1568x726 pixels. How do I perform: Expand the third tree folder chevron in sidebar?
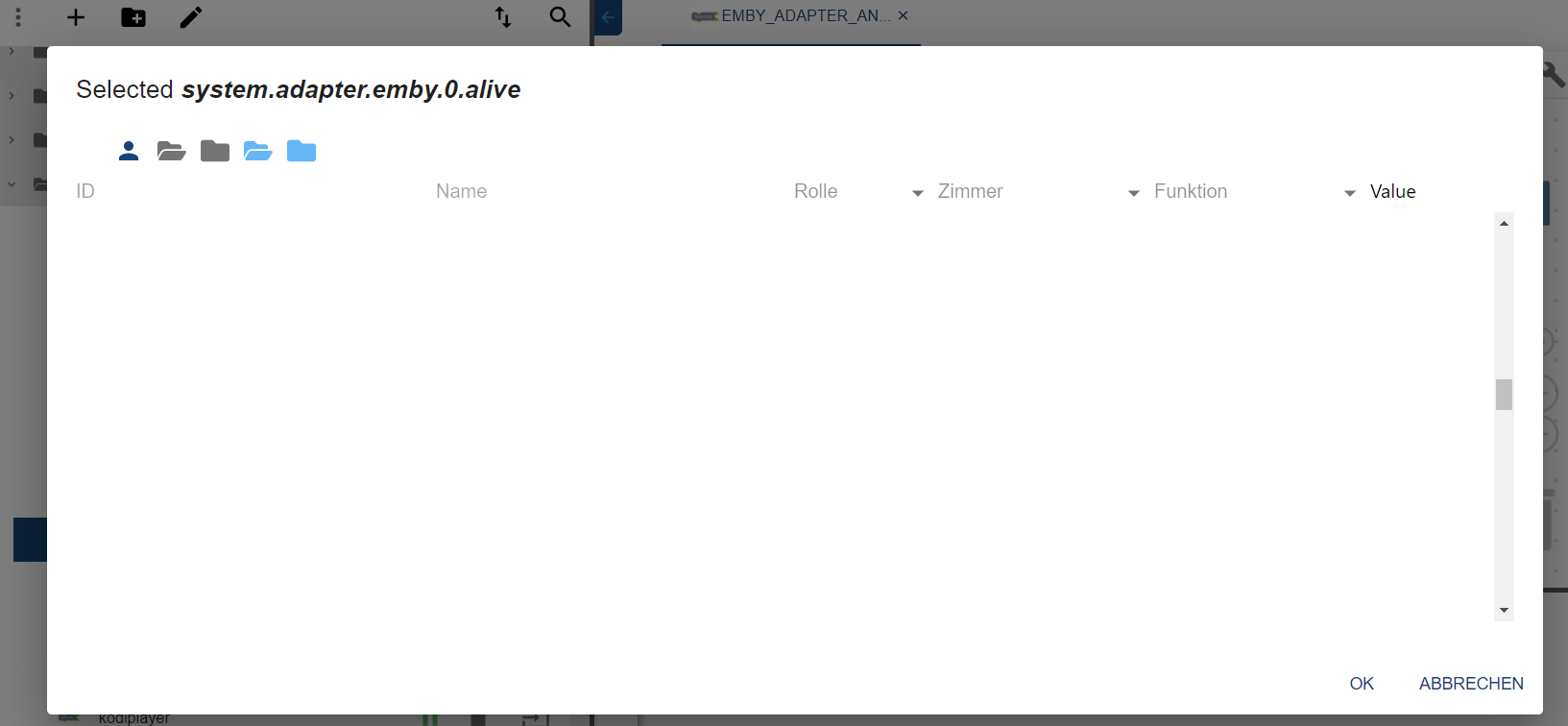tap(12, 140)
